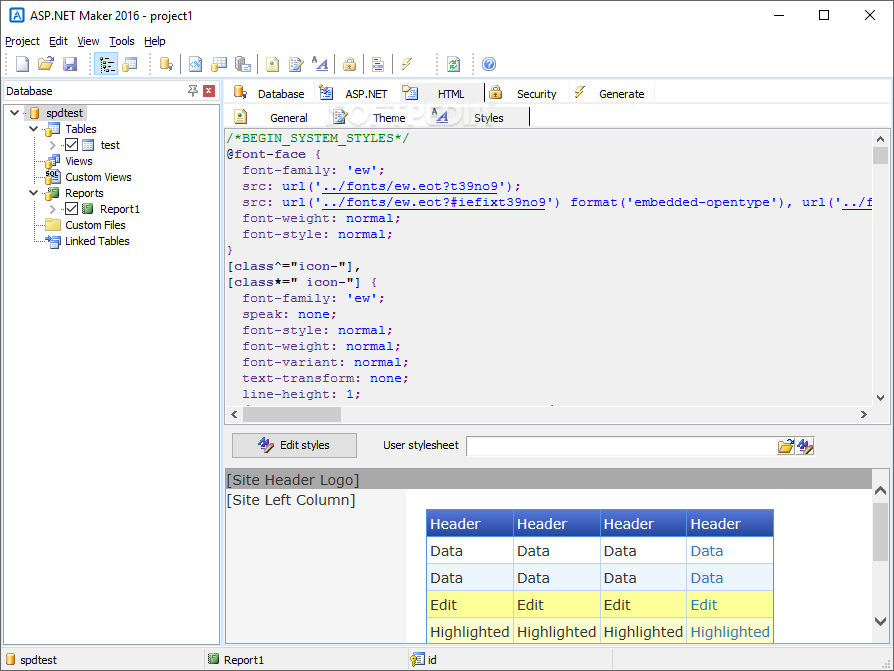This screenshot has height=671, width=894.
Task: Click the ../fonts/ew.eot?t39no9 link in the code
Action: [410, 186]
